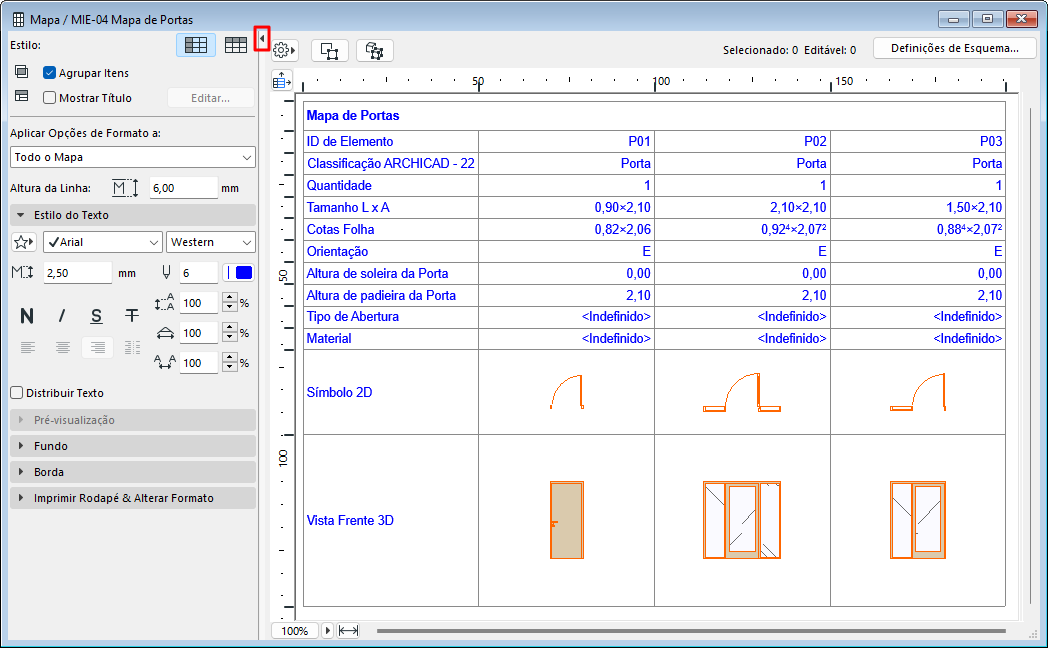This screenshot has height=648, width=1048.
Task: Enable Mostrar Título checkbox
Action: (x=49, y=98)
